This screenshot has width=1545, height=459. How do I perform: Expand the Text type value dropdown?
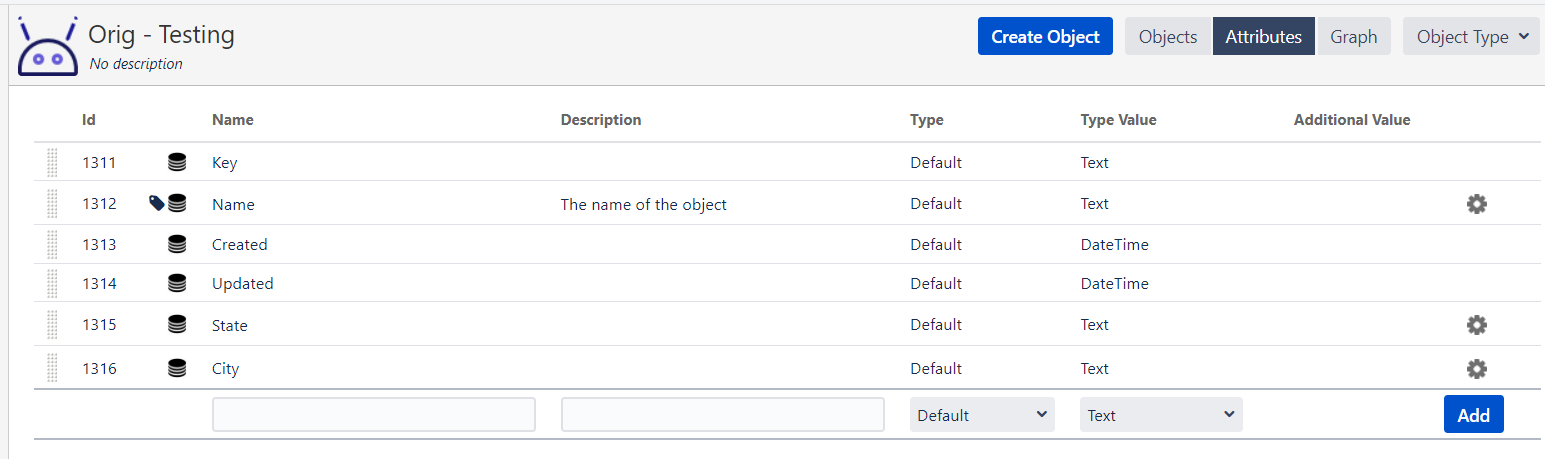pos(1161,414)
